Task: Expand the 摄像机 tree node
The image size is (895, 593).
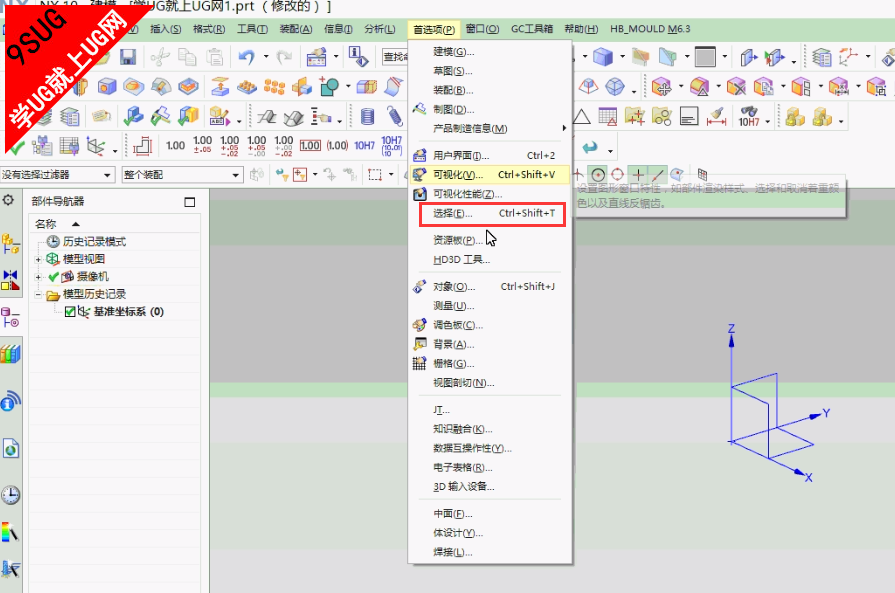Action: point(38,277)
